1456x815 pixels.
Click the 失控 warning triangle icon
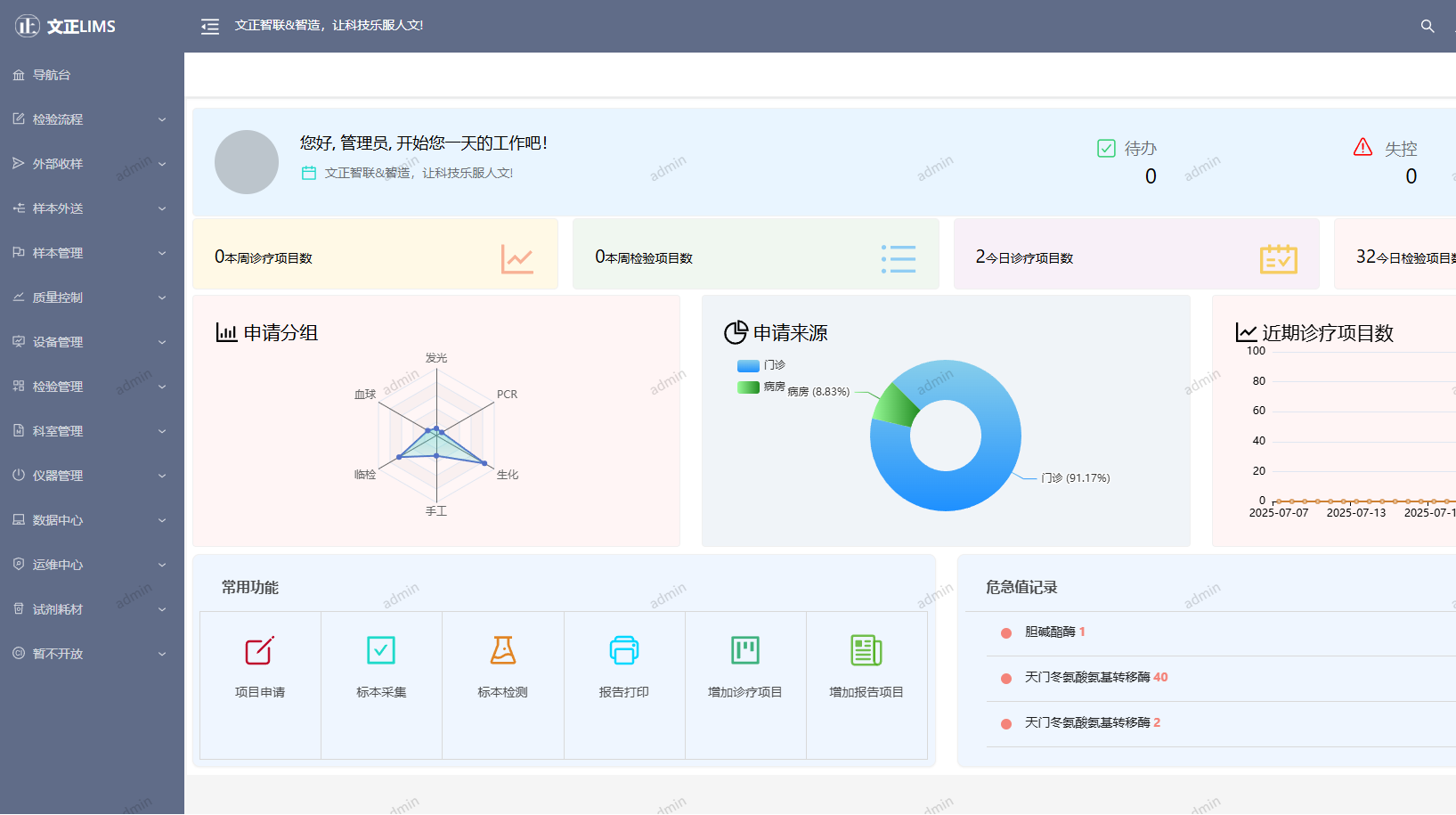click(x=1362, y=147)
